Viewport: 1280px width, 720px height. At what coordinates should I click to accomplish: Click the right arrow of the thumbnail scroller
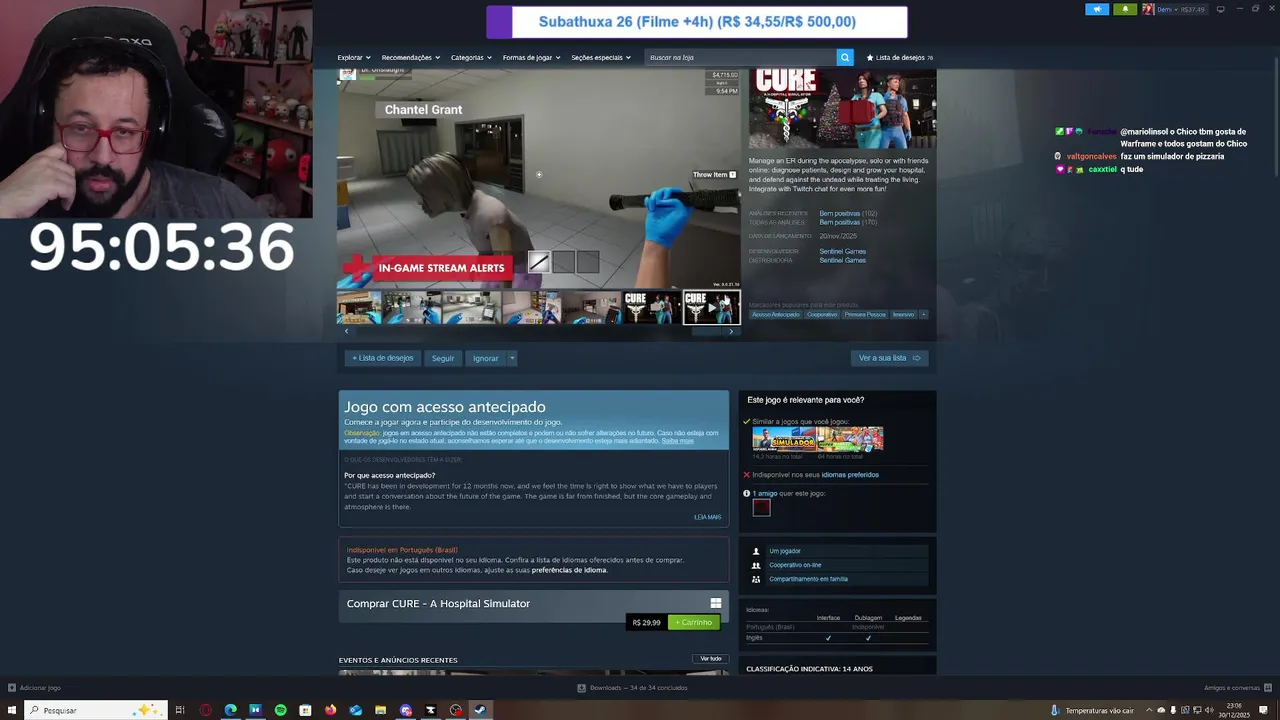(x=731, y=331)
